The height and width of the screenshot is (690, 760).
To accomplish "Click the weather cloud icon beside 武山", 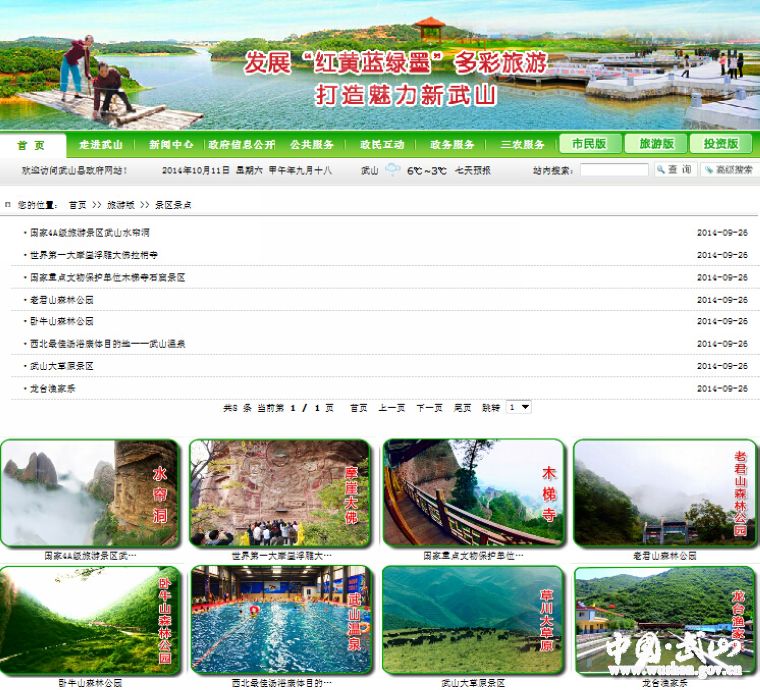I will pos(393,170).
